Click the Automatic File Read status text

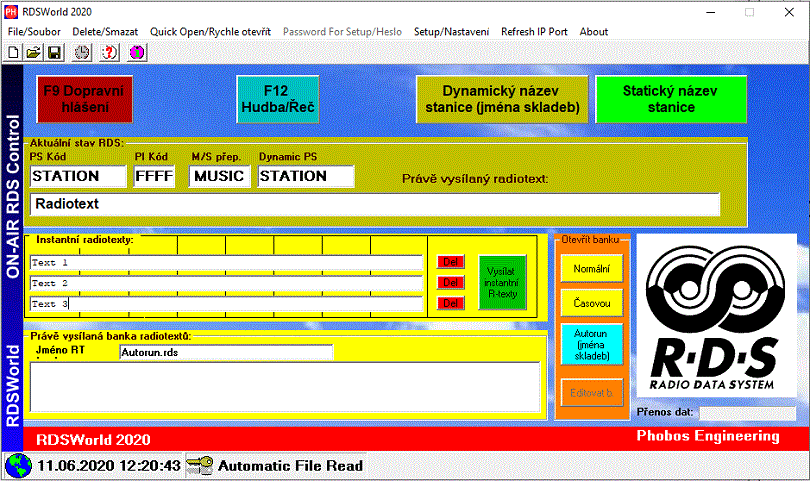pyautogui.click(x=290, y=466)
